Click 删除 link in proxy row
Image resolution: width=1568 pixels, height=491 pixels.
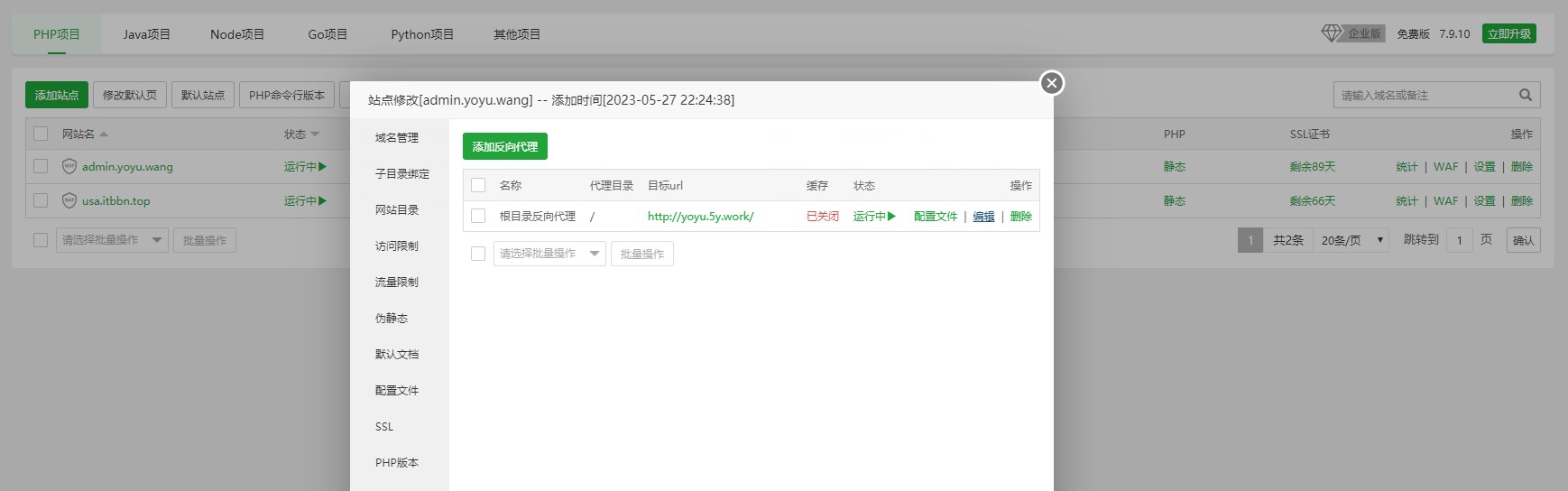(x=1020, y=216)
